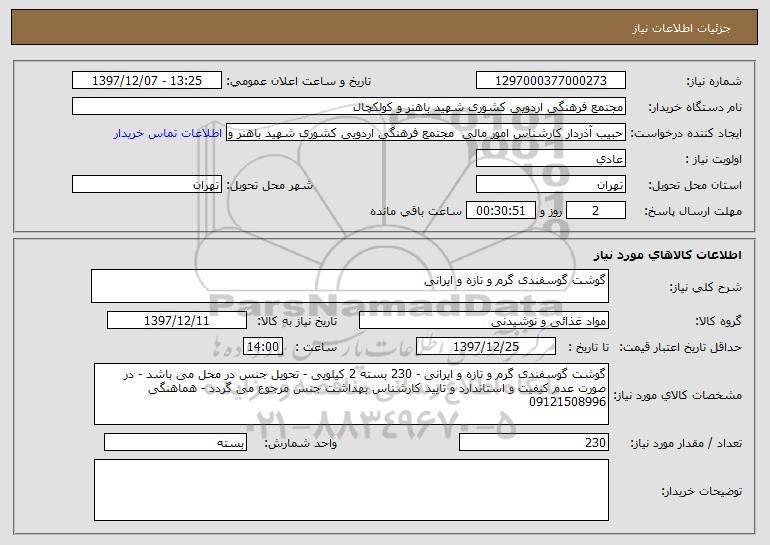770x545 pixels.
Task: Click the شرح کلی نیاز text area
Action: click(x=350, y=286)
